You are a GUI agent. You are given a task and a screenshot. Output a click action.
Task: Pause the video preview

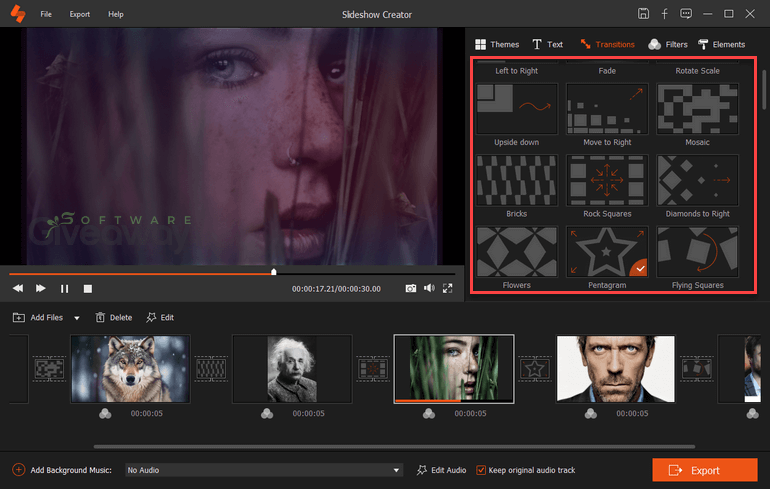65,288
